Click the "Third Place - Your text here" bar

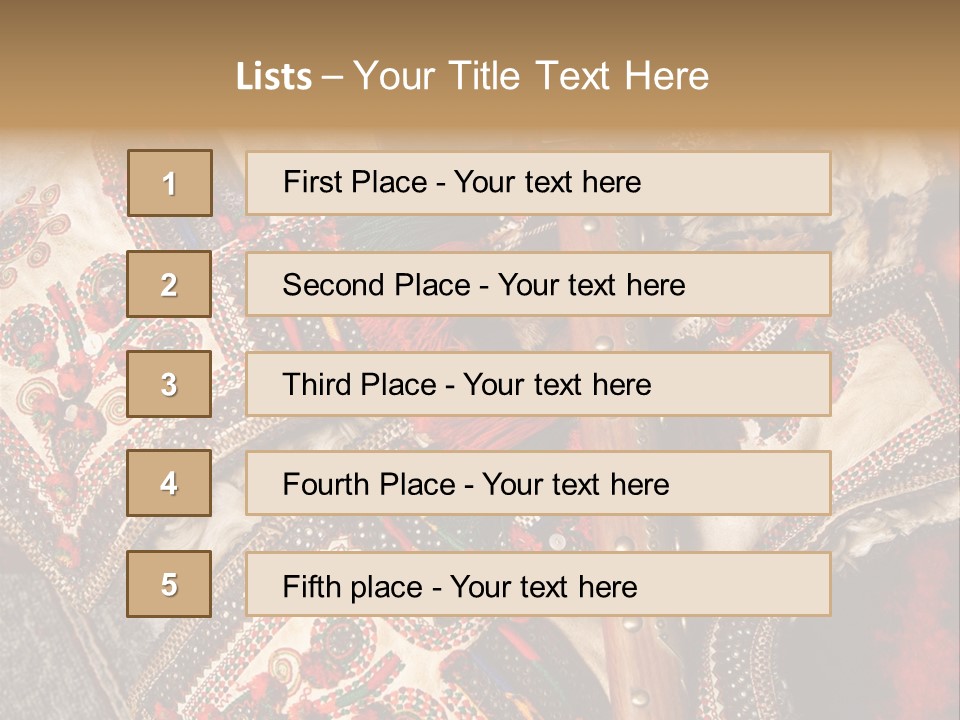click(x=538, y=384)
